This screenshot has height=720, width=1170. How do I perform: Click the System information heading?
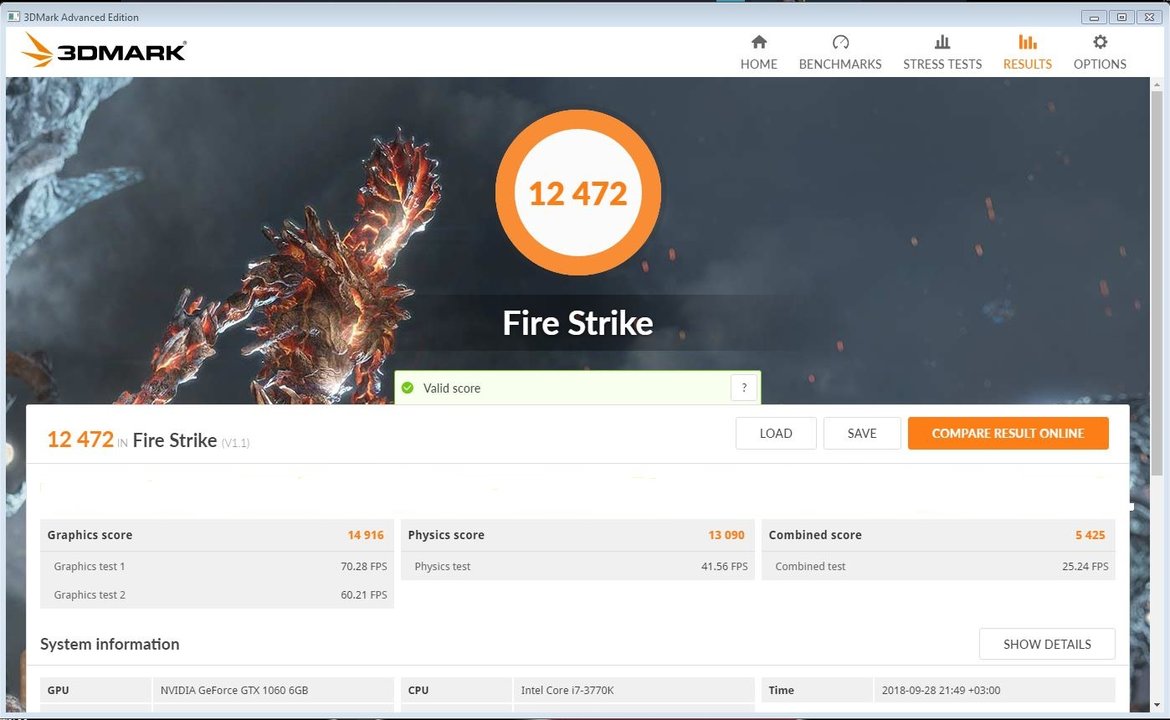tap(110, 644)
